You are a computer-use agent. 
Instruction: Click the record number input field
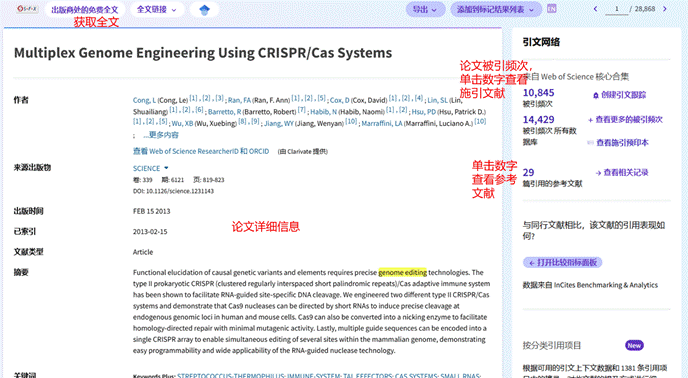pyautogui.click(x=616, y=9)
